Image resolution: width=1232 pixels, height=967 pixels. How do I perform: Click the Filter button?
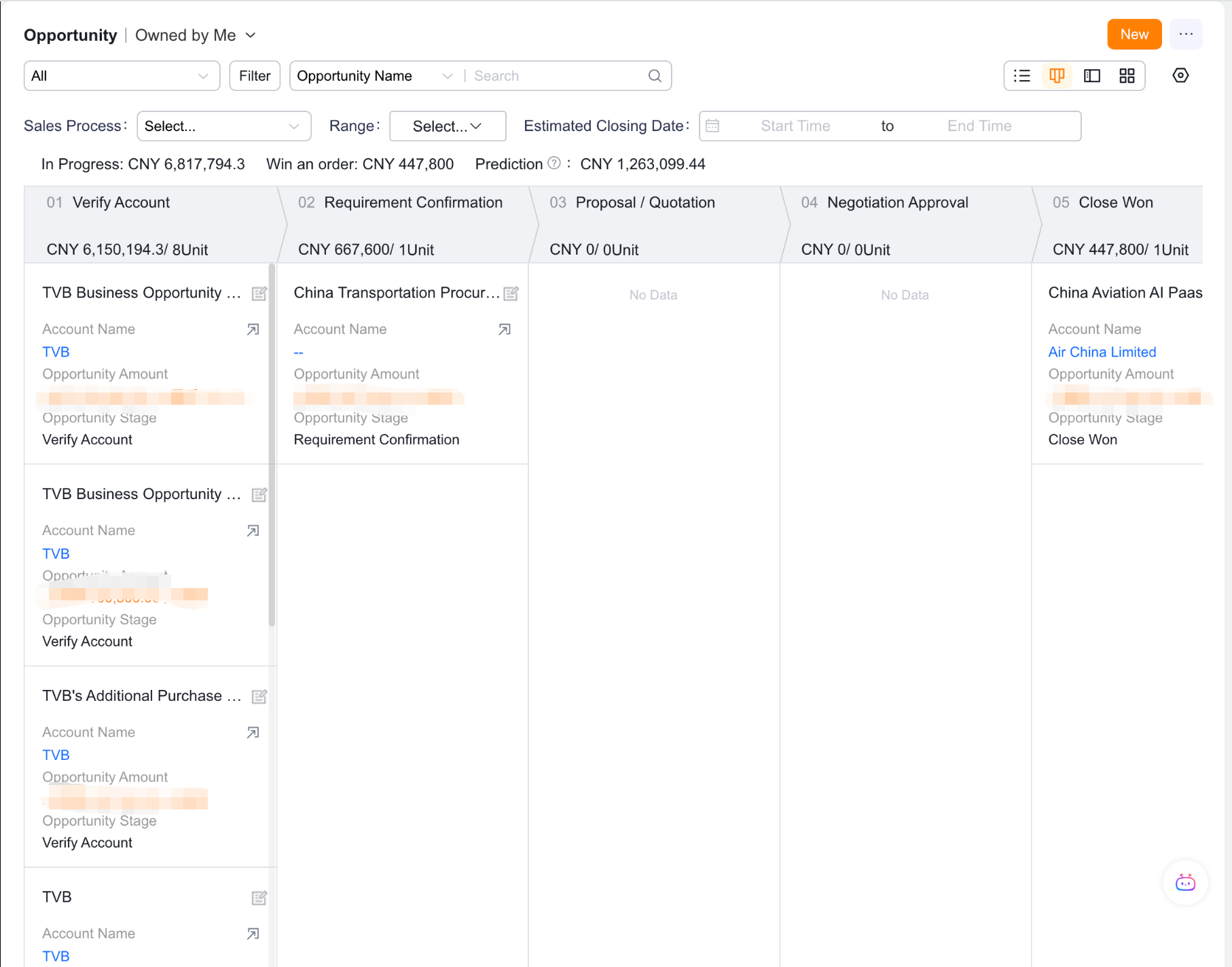click(x=255, y=75)
